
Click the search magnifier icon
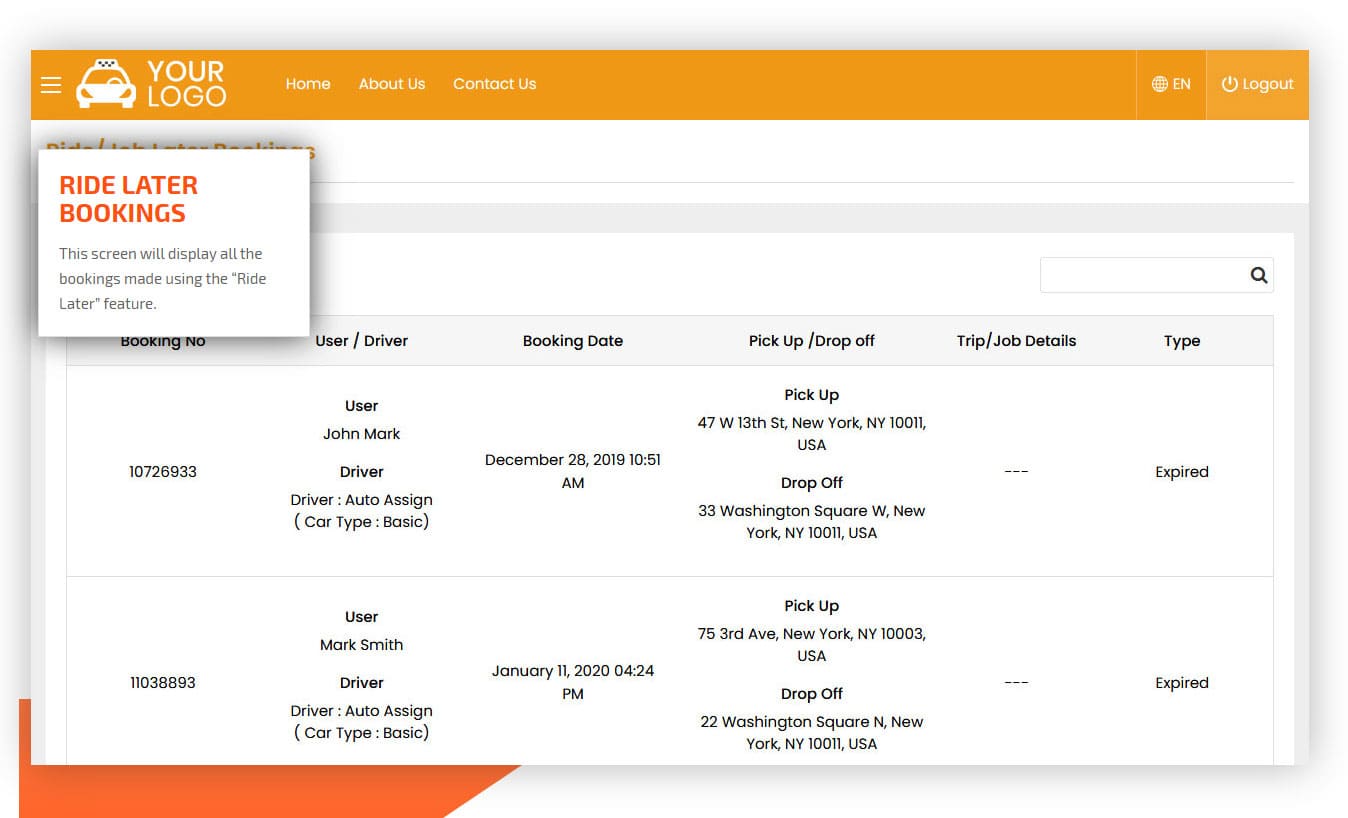click(x=1259, y=275)
